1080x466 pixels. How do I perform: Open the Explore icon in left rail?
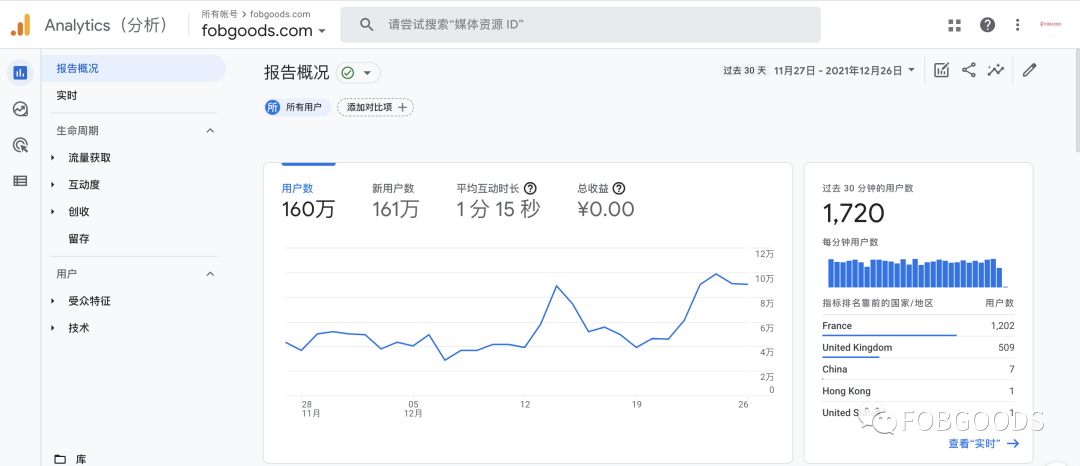point(20,109)
